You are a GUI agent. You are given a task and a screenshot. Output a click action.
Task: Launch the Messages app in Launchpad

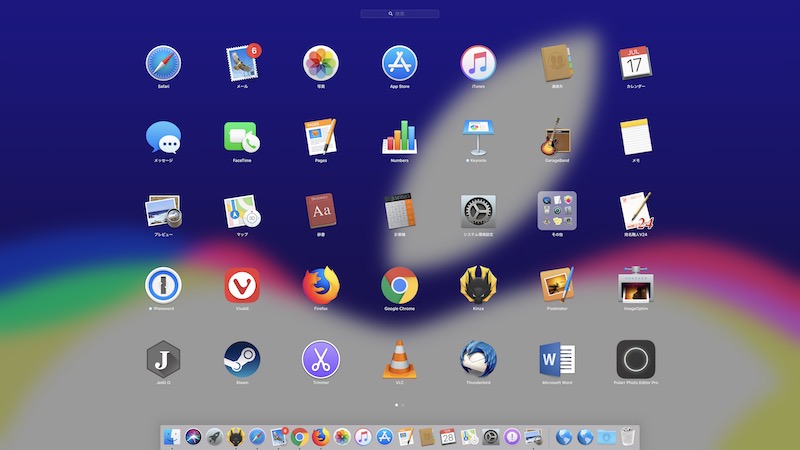(x=163, y=137)
